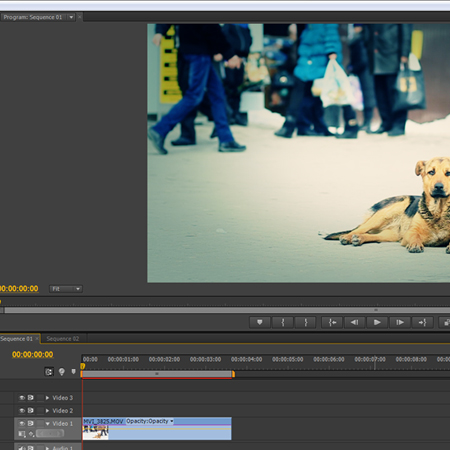Click the Show Keyframes icon on Video 1
Viewport: 450px width, 450px height.
click(x=31, y=434)
